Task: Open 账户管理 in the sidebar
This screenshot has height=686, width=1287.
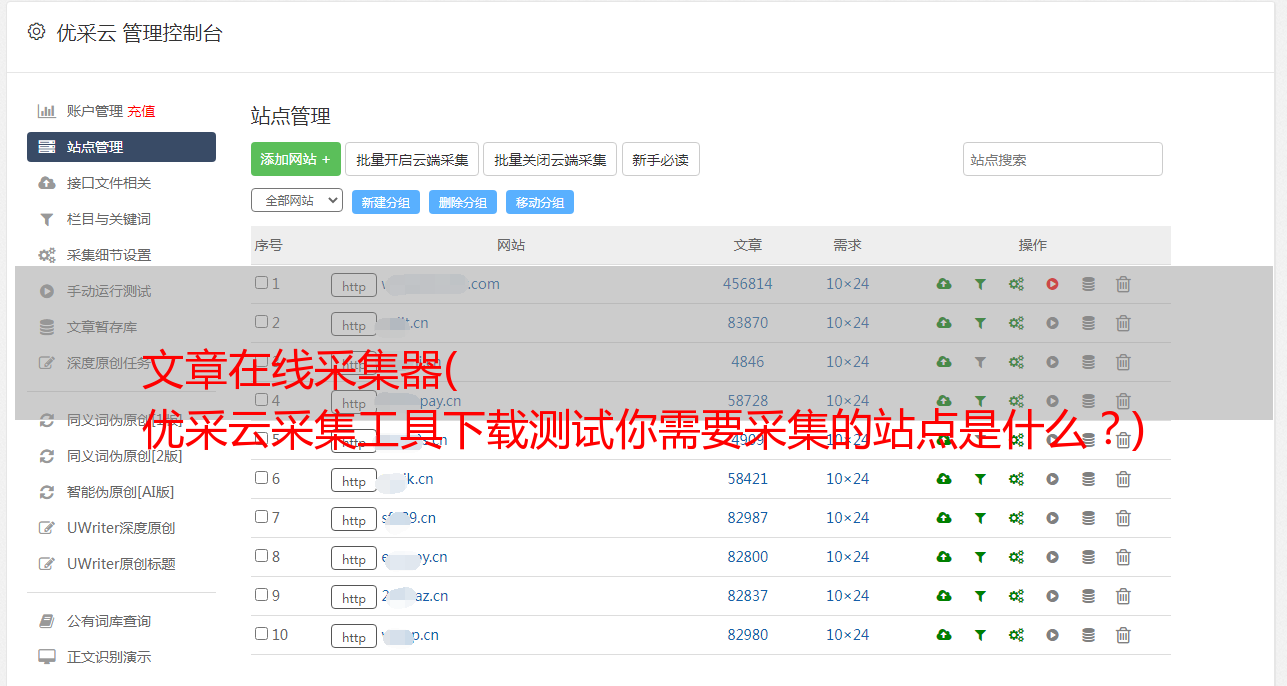Action: pyautogui.click(x=94, y=111)
